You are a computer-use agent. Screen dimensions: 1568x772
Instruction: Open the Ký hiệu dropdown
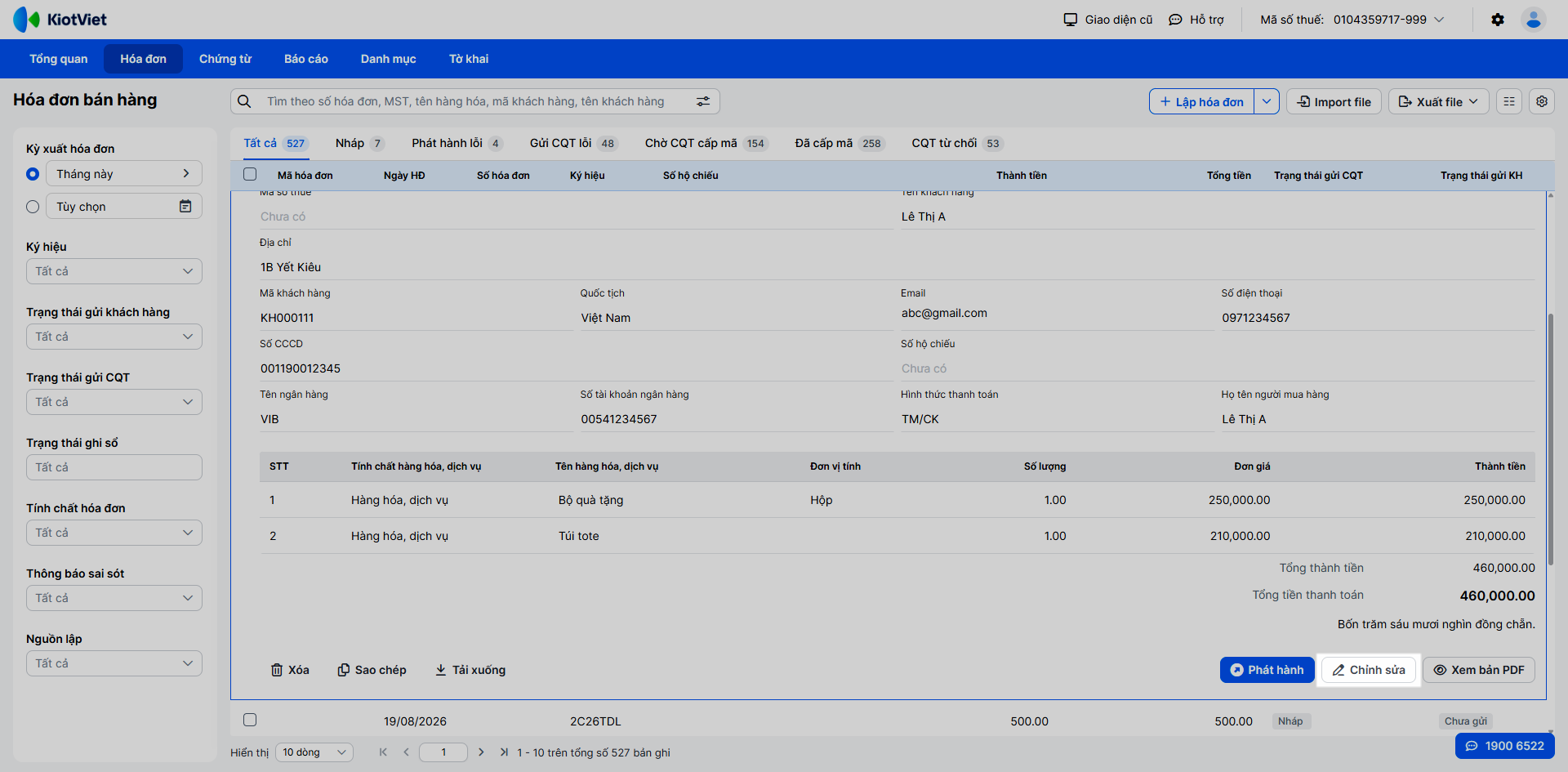[x=114, y=271]
